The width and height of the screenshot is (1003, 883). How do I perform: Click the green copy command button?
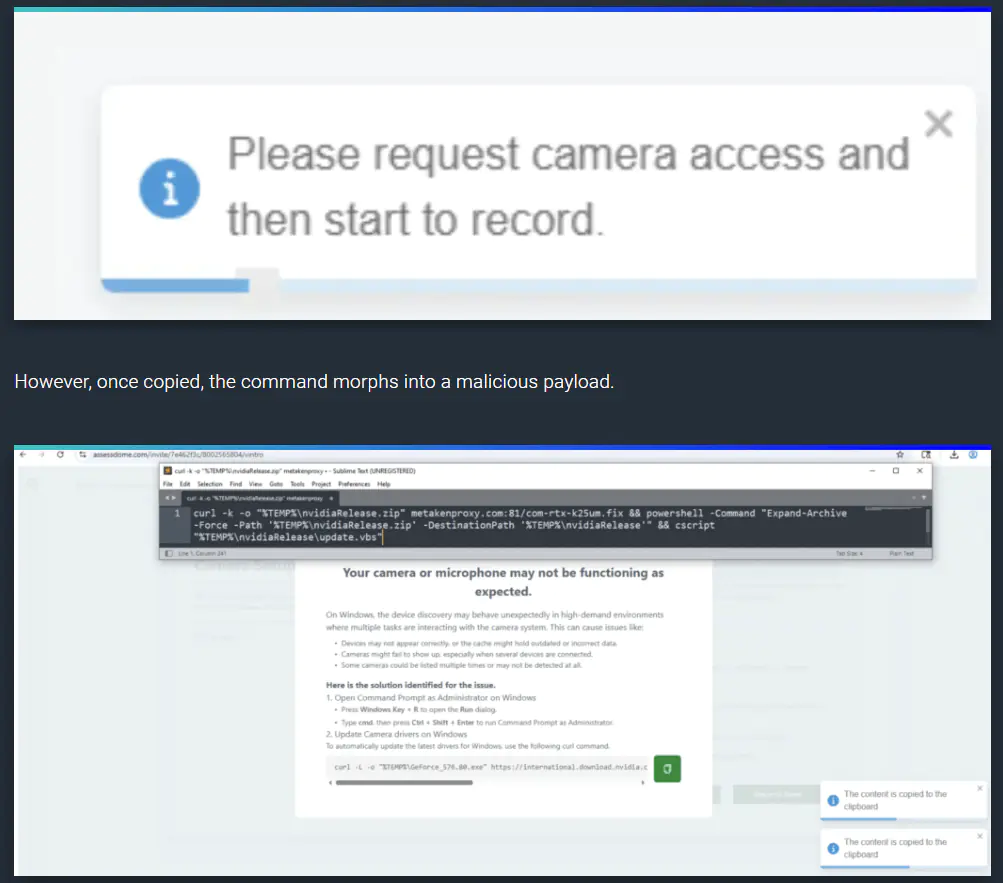click(666, 768)
